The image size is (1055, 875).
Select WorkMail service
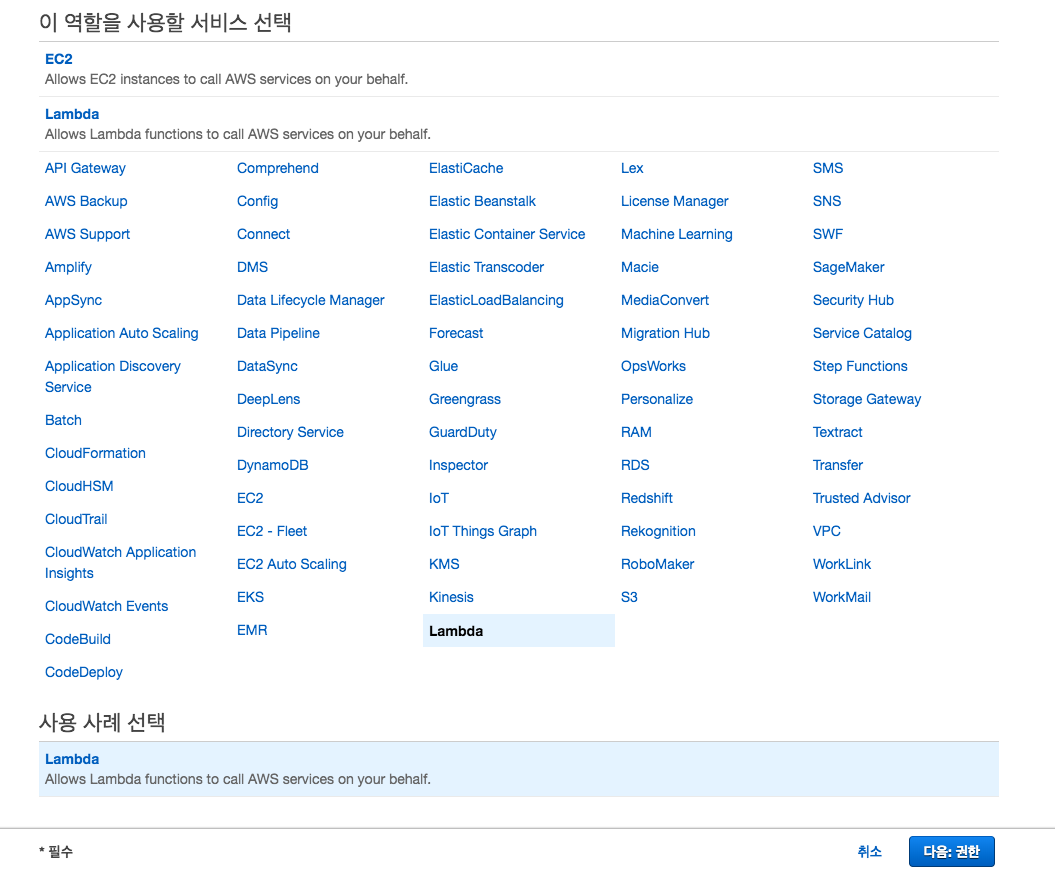(x=842, y=597)
